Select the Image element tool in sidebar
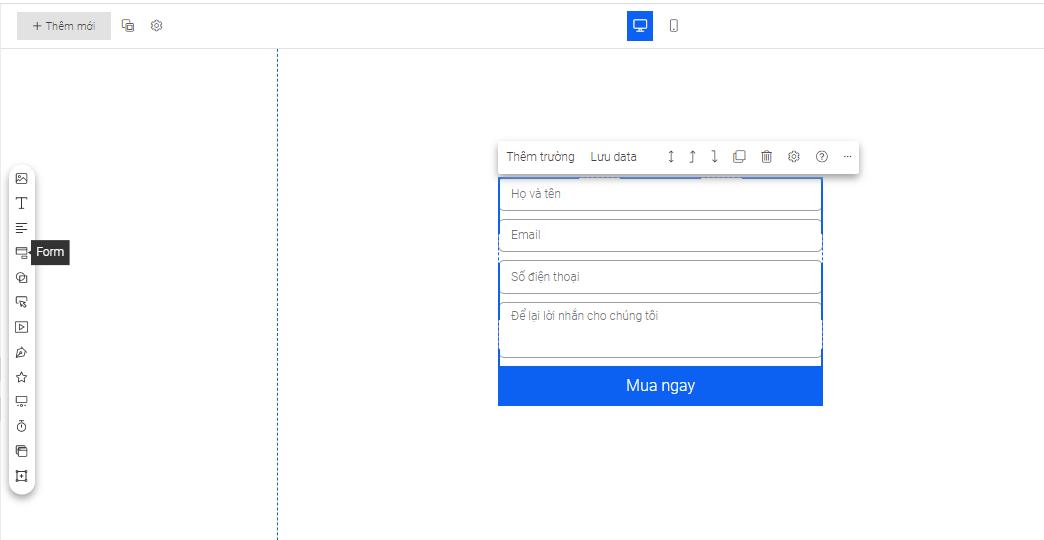This screenshot has height=540, width=1044. tap(21, 179)
